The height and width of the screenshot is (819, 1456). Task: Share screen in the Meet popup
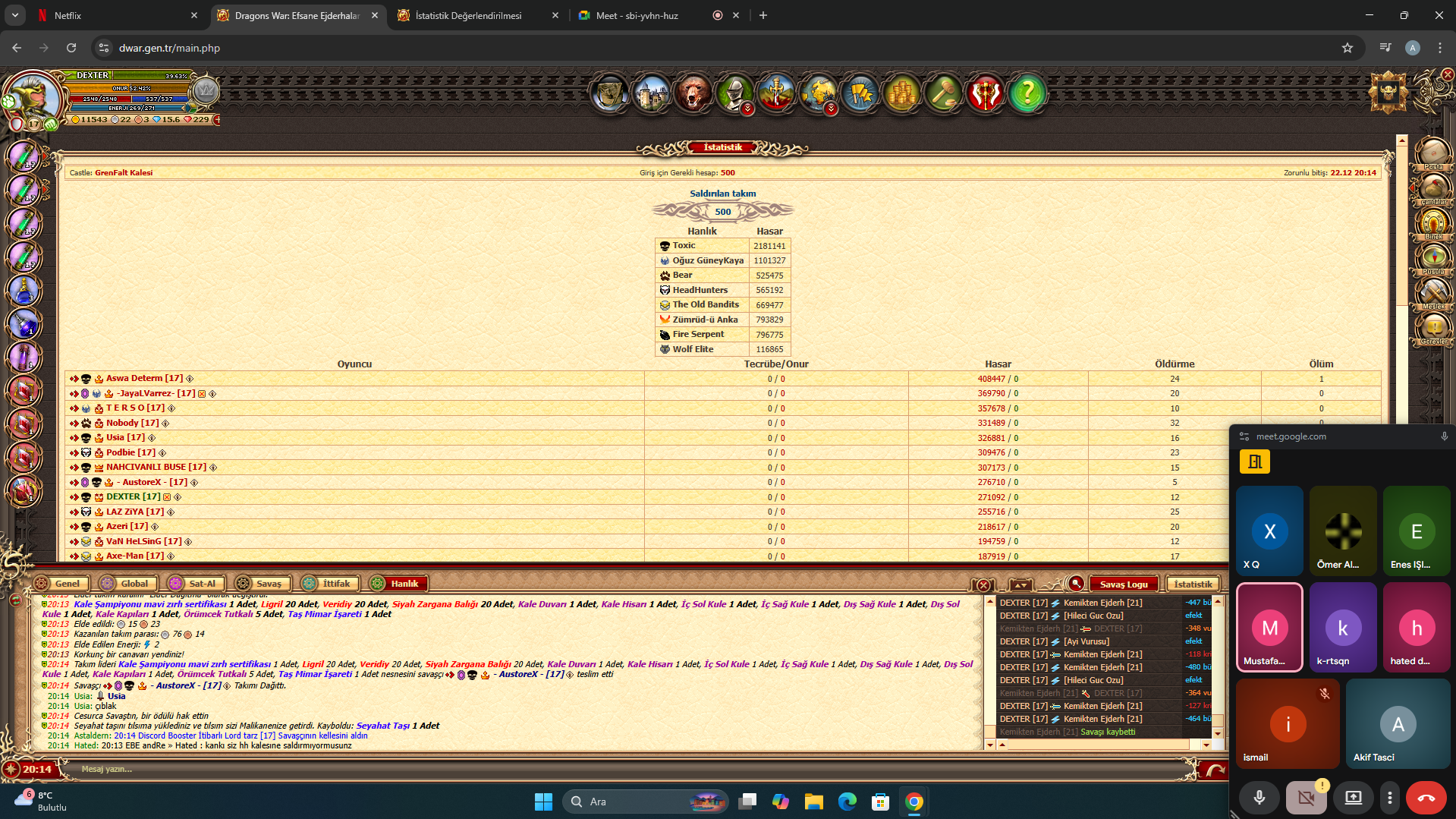point(1353,798)
